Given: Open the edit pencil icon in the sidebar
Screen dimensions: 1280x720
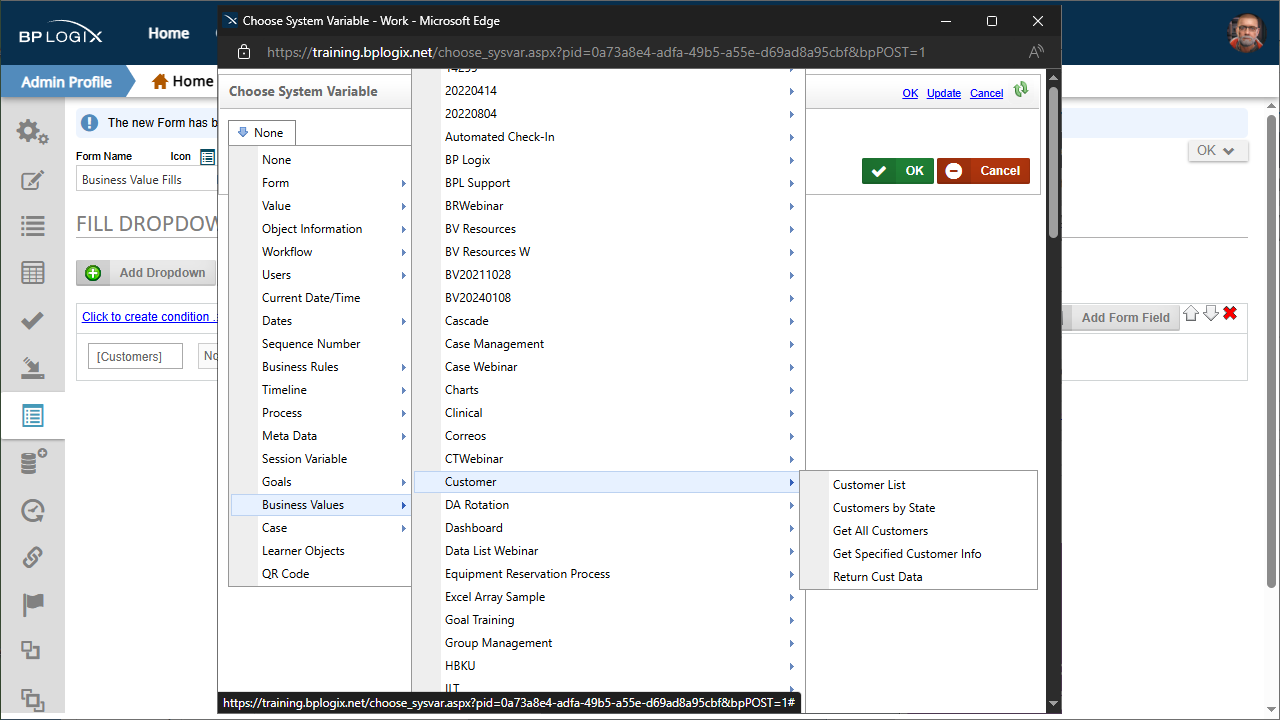Looking at the screenshot, I should (32, 180).
